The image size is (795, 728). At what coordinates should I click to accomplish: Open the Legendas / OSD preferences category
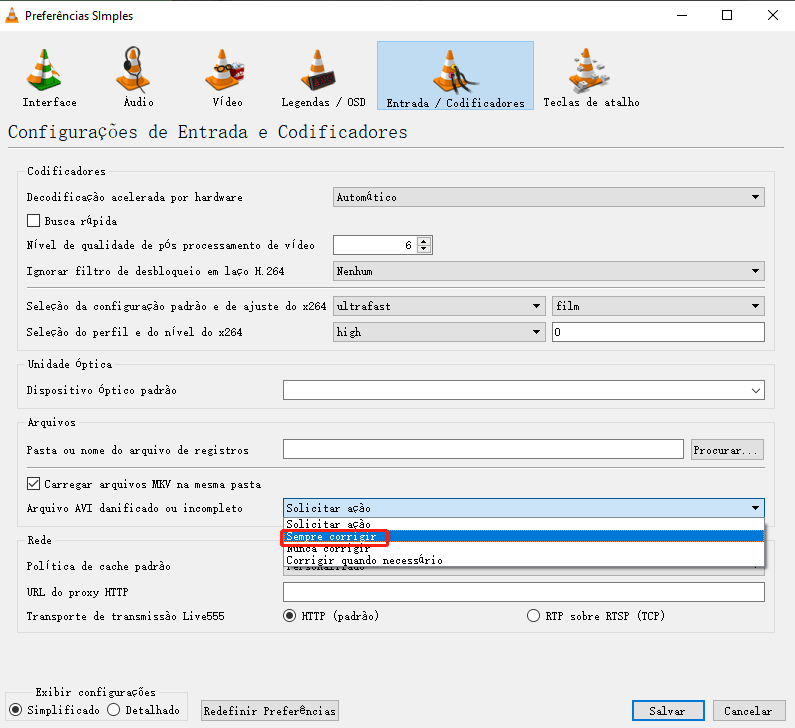(x=323, y=76)
